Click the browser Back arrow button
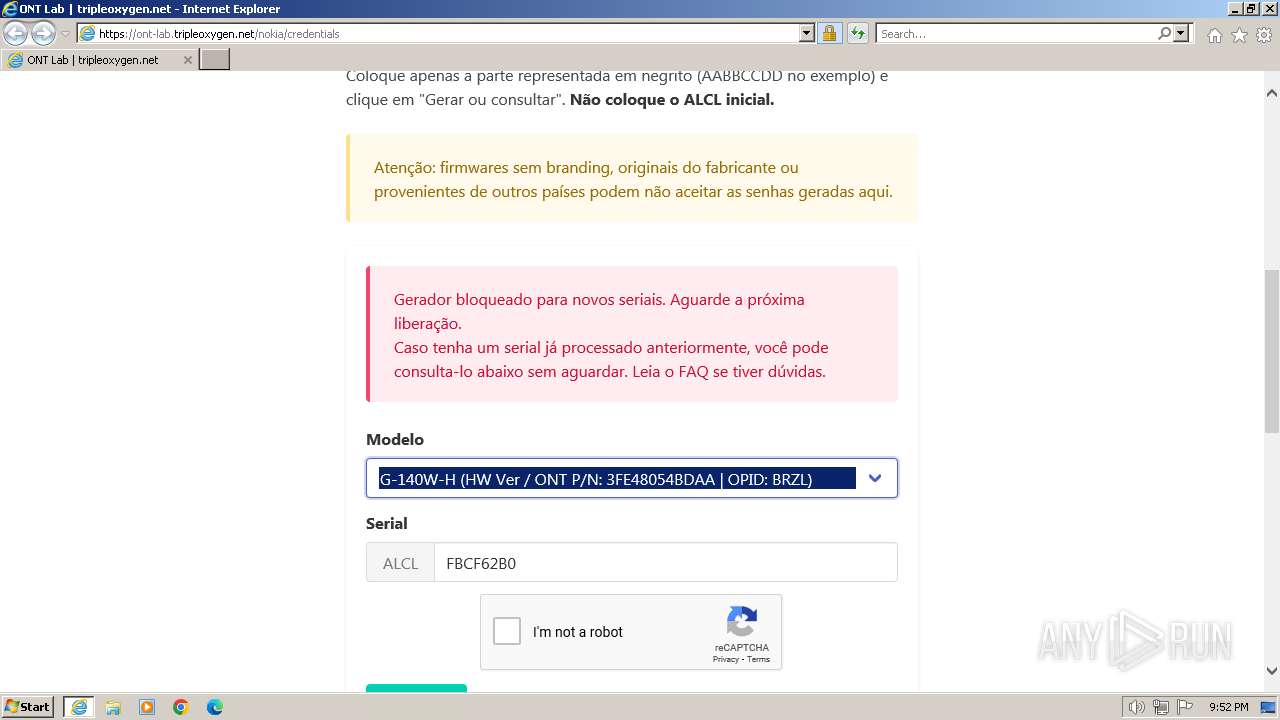The image size is (1280, 720). point(16,33)
